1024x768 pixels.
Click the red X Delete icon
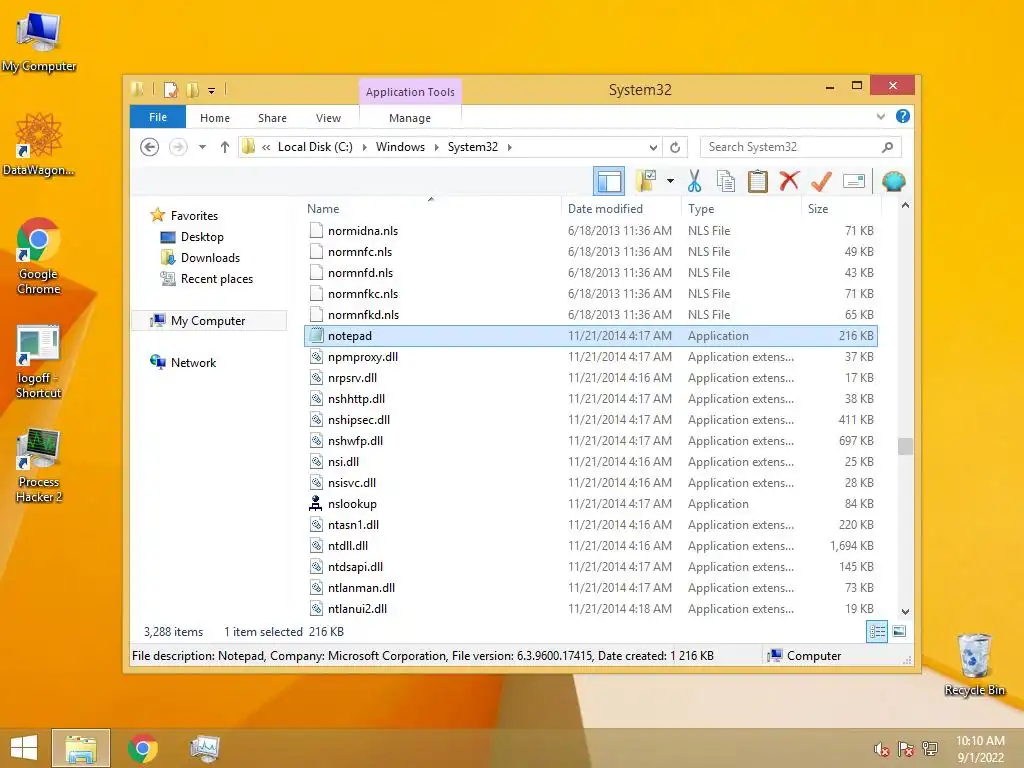click(x=789, y=180)
